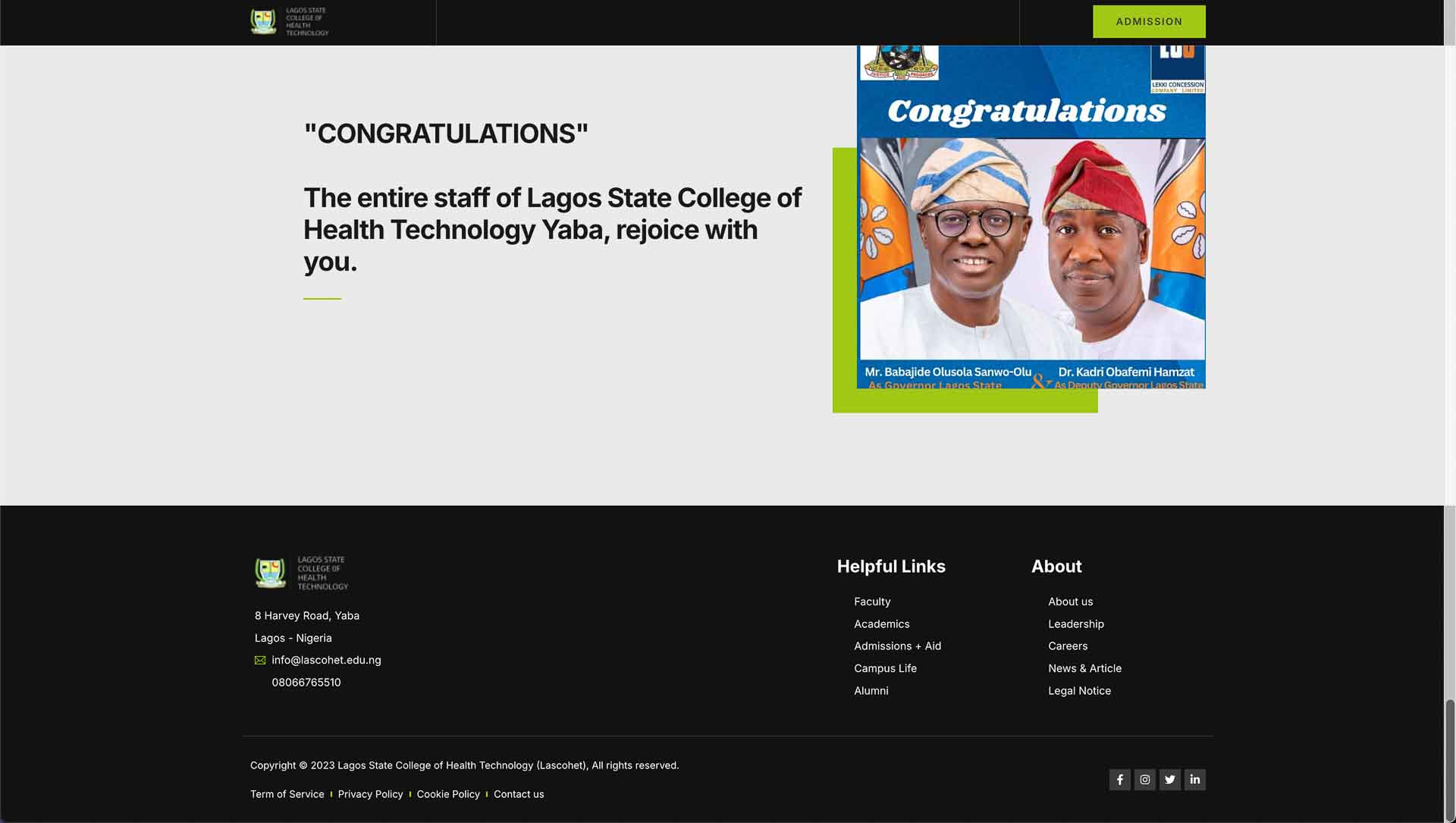
Task: Open the Cookie Policy link
Action: coord(448,794)
